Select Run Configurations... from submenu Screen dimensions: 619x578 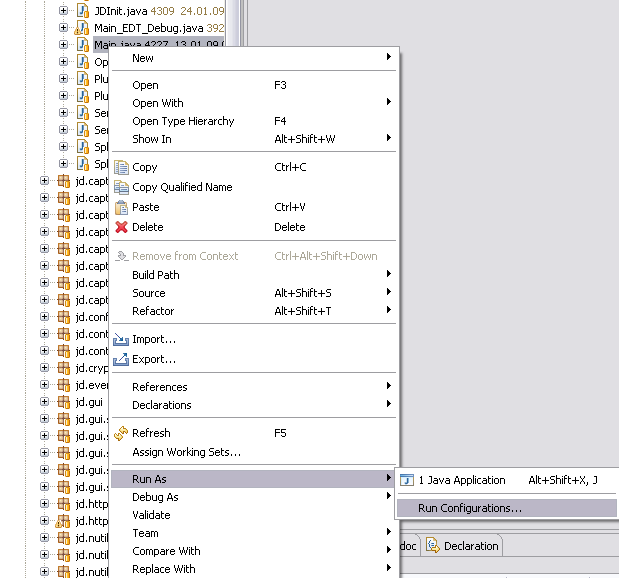click(x=470, y=508)
